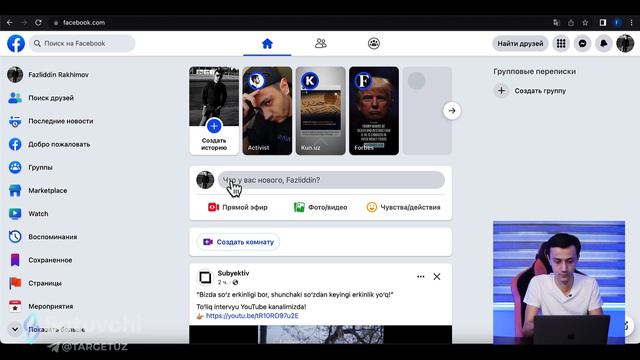Open Subyektiv page avatar
The height and width of the screenshot is (360, 640).
tap(205, 277)
